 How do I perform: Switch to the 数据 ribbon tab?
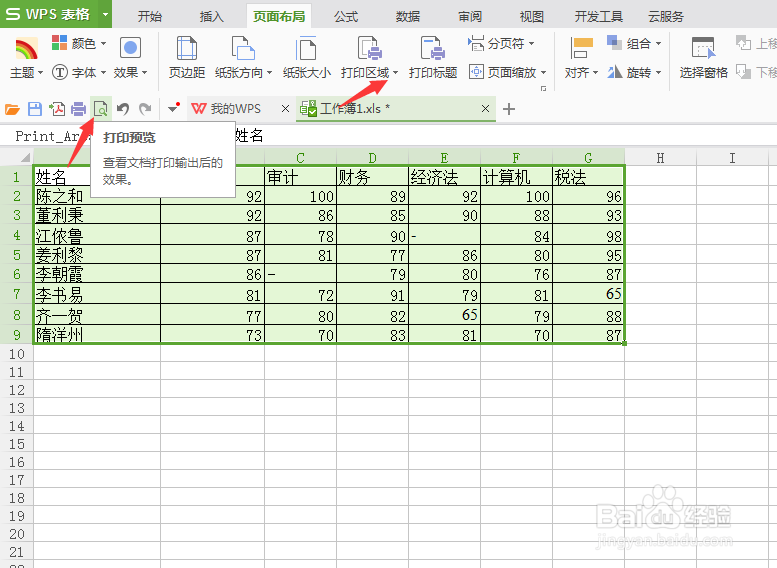407,17
